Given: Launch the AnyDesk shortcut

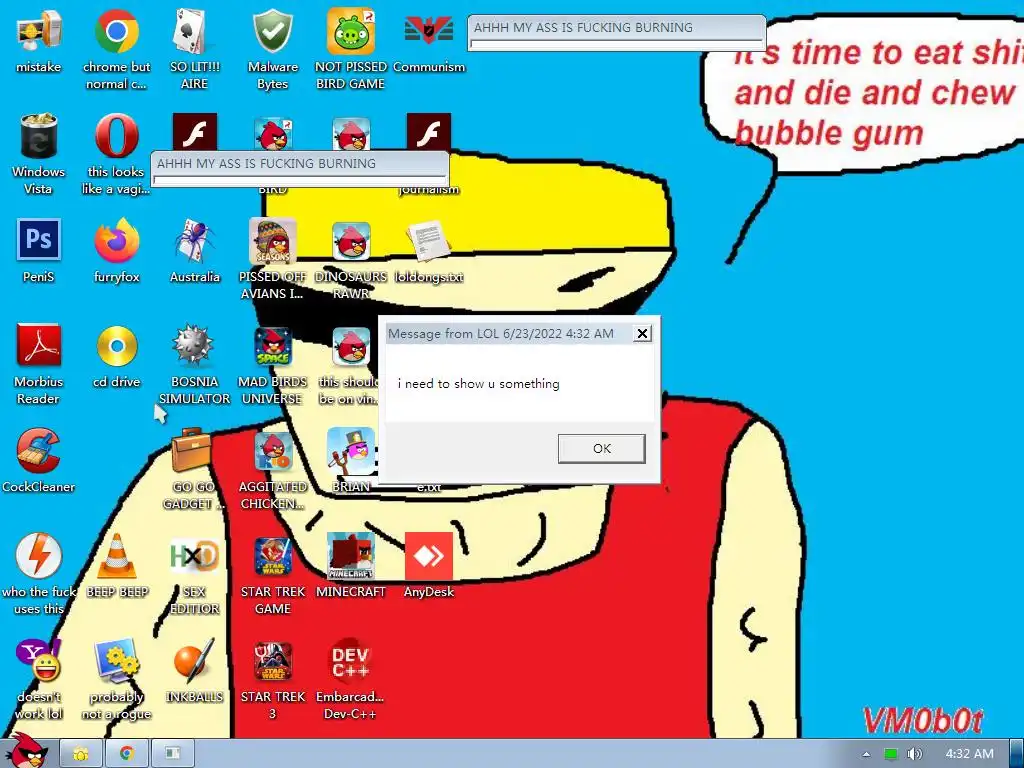Looking at the screenshot, I should [x=428, y=556].
